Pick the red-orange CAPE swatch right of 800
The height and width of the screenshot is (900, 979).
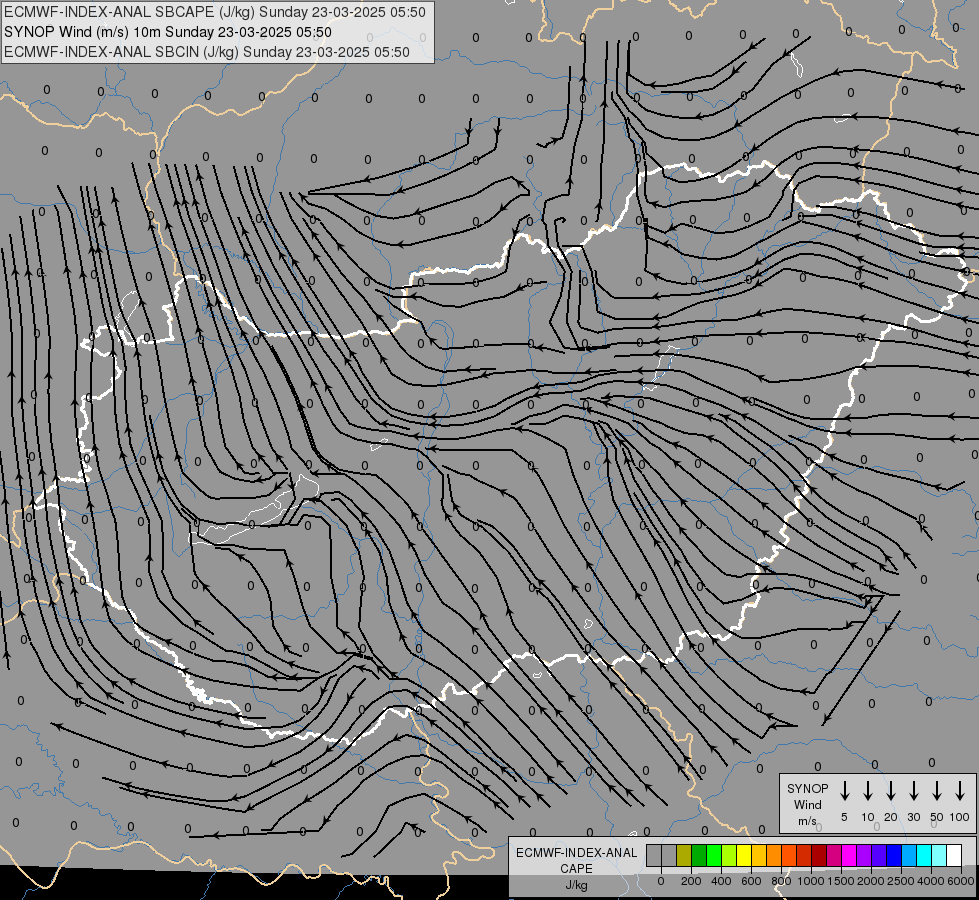click(x=789, y=855)
